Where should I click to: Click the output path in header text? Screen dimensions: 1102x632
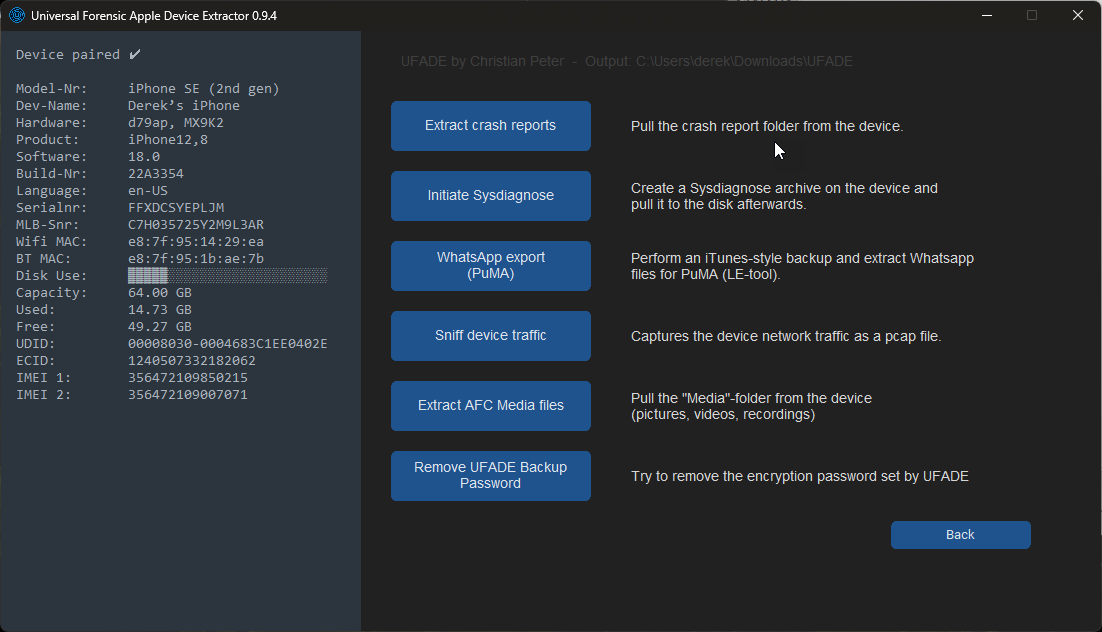(744, 62)
